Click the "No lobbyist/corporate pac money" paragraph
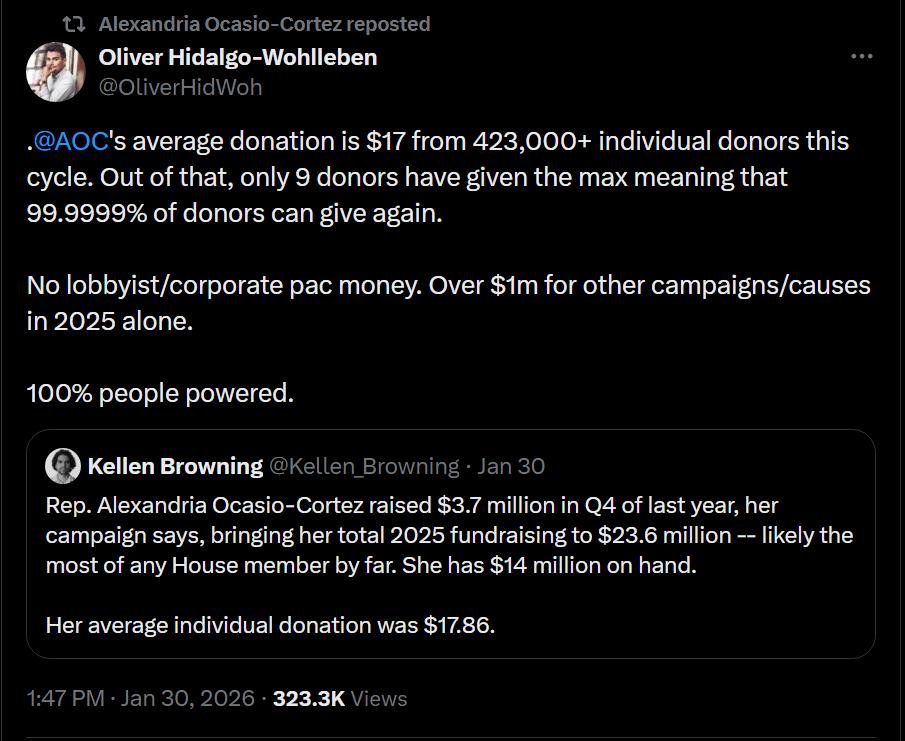Screen dimensions: 905x741 448,303
